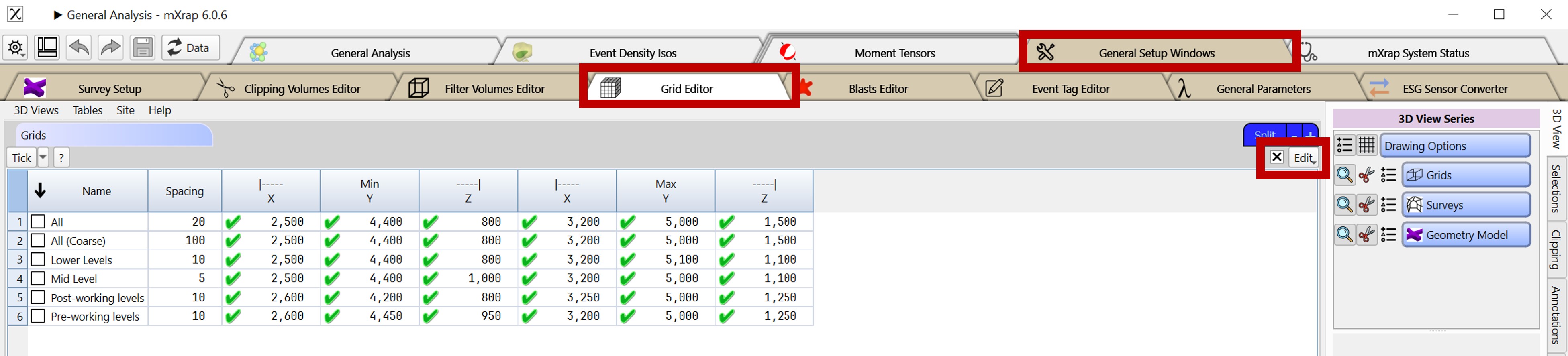Image resolution: width=1568 pixels, height=356 pixels.
Task: Click the Drawing Options button
Action: 1455,146
